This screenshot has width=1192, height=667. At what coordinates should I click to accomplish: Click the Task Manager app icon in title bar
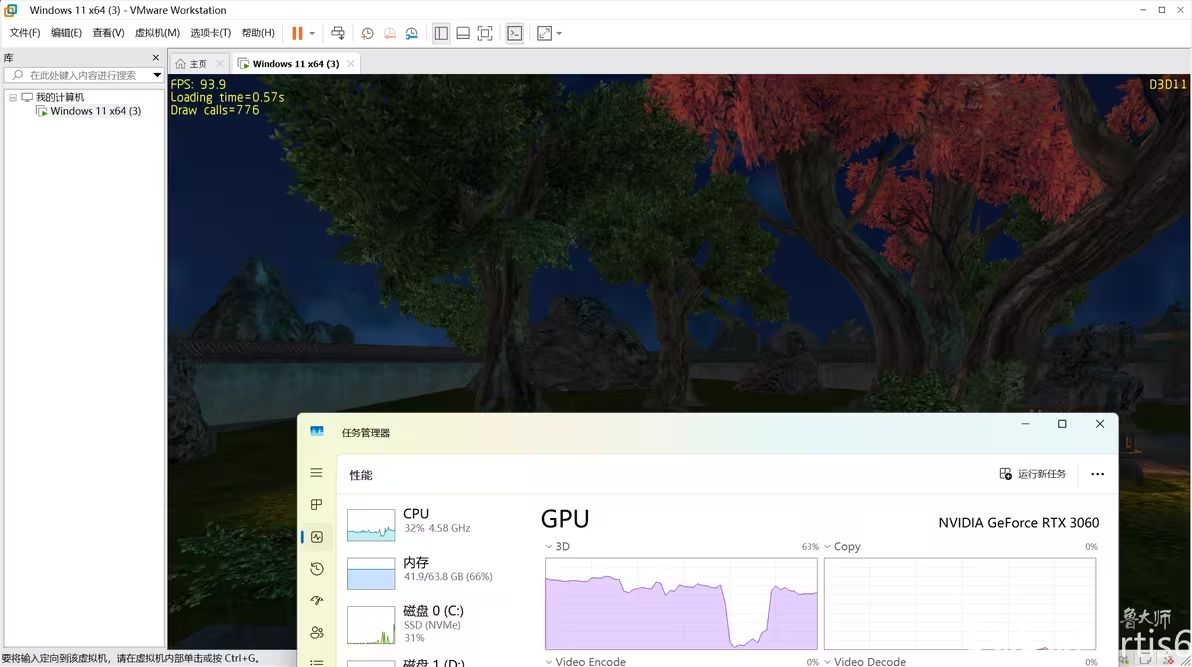pyautogui.click(x=317, y=431)
